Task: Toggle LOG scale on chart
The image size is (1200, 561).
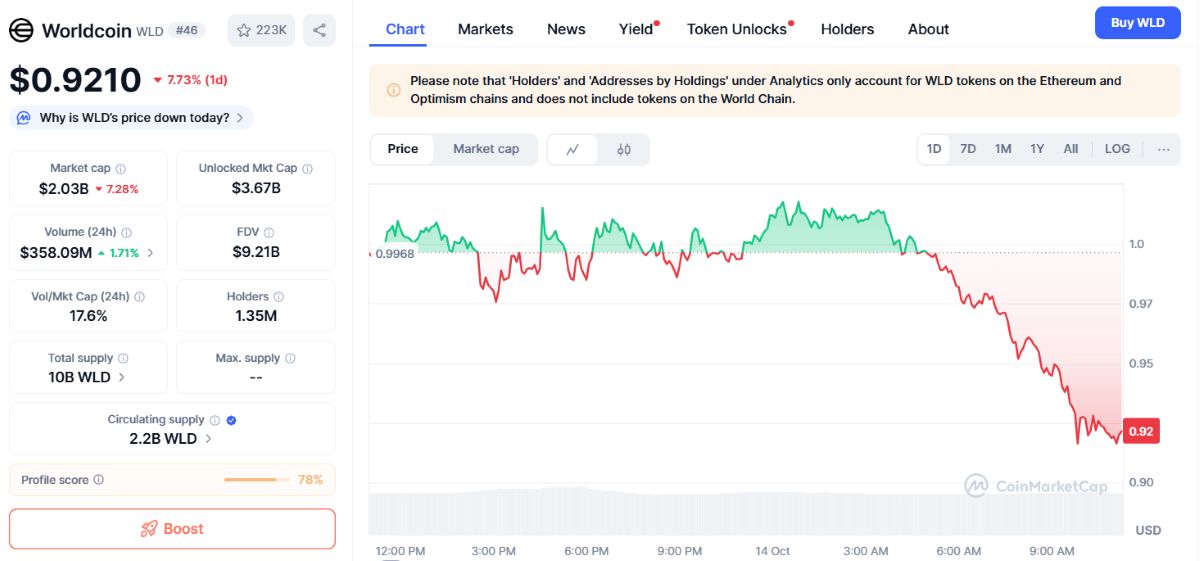Action: pos(1117,149)
